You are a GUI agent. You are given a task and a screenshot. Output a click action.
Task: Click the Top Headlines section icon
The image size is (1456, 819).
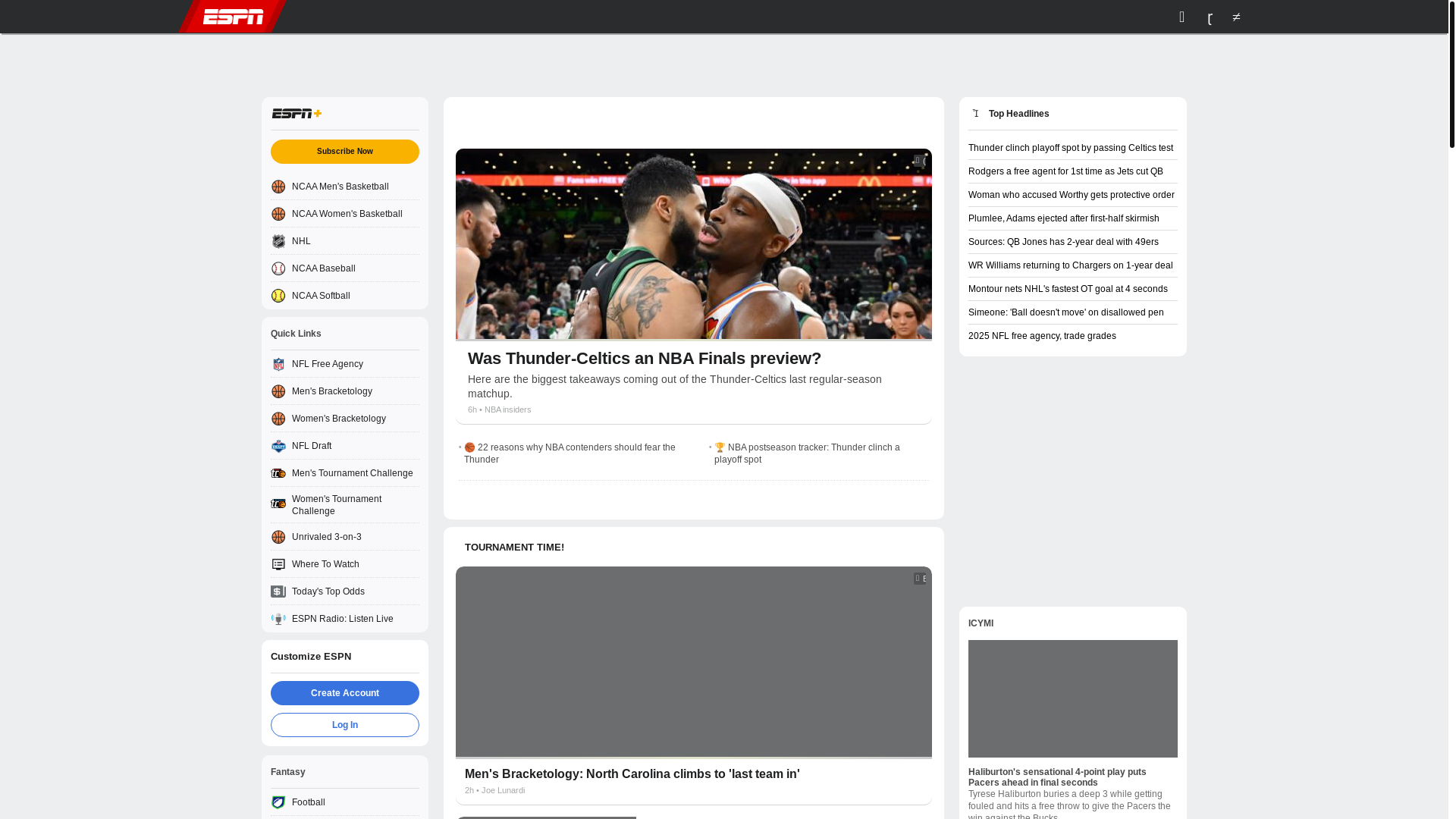976,114
